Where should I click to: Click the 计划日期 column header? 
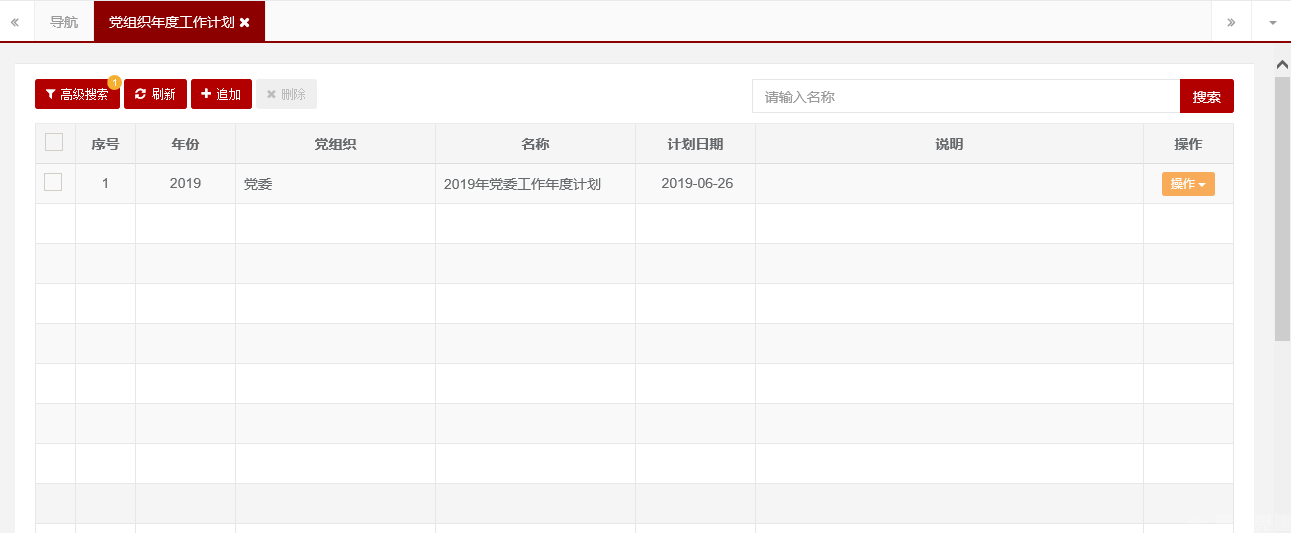coord(695,144)
